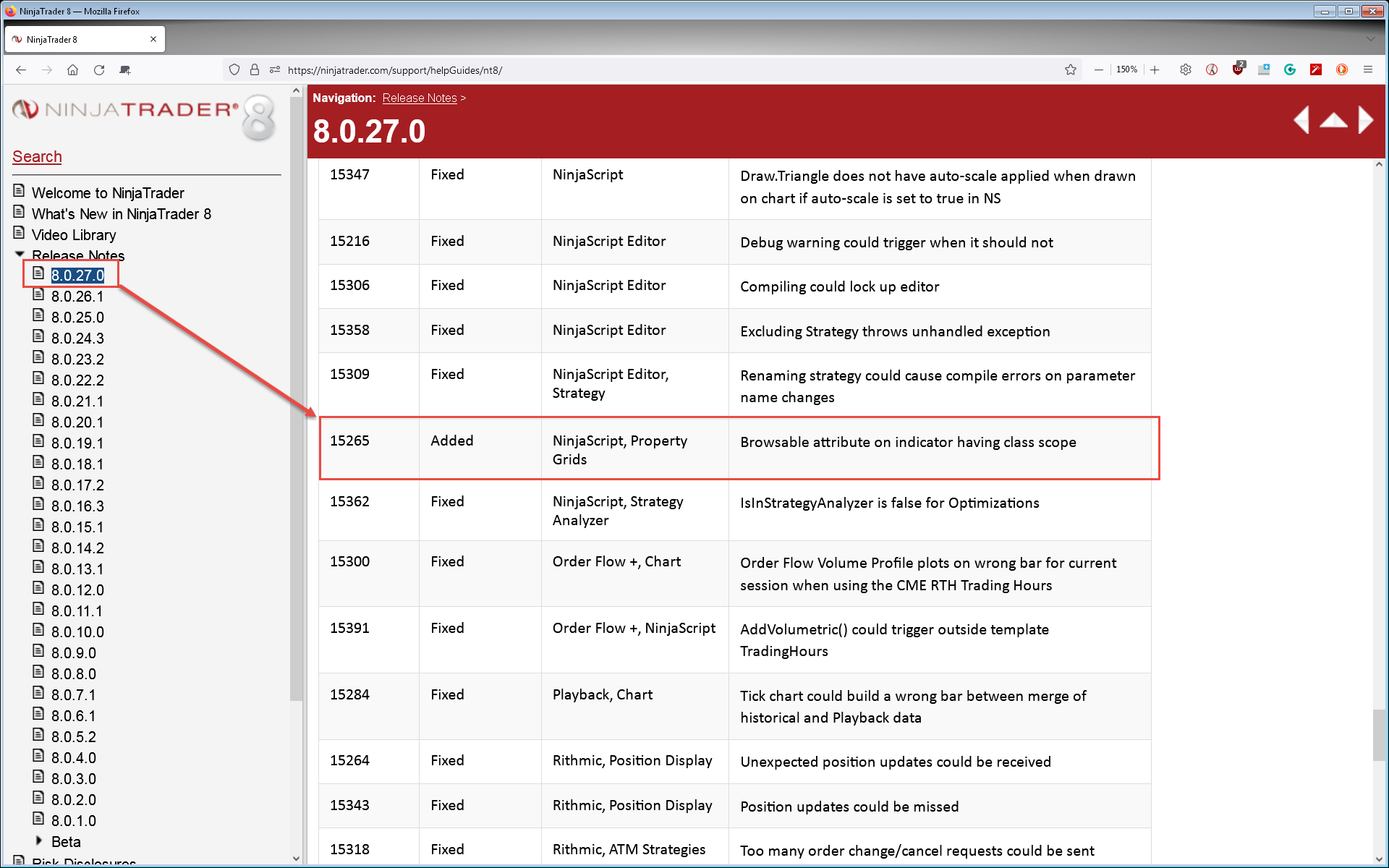
Task: Open the Search link in sidebar
Action: [37, 157]
